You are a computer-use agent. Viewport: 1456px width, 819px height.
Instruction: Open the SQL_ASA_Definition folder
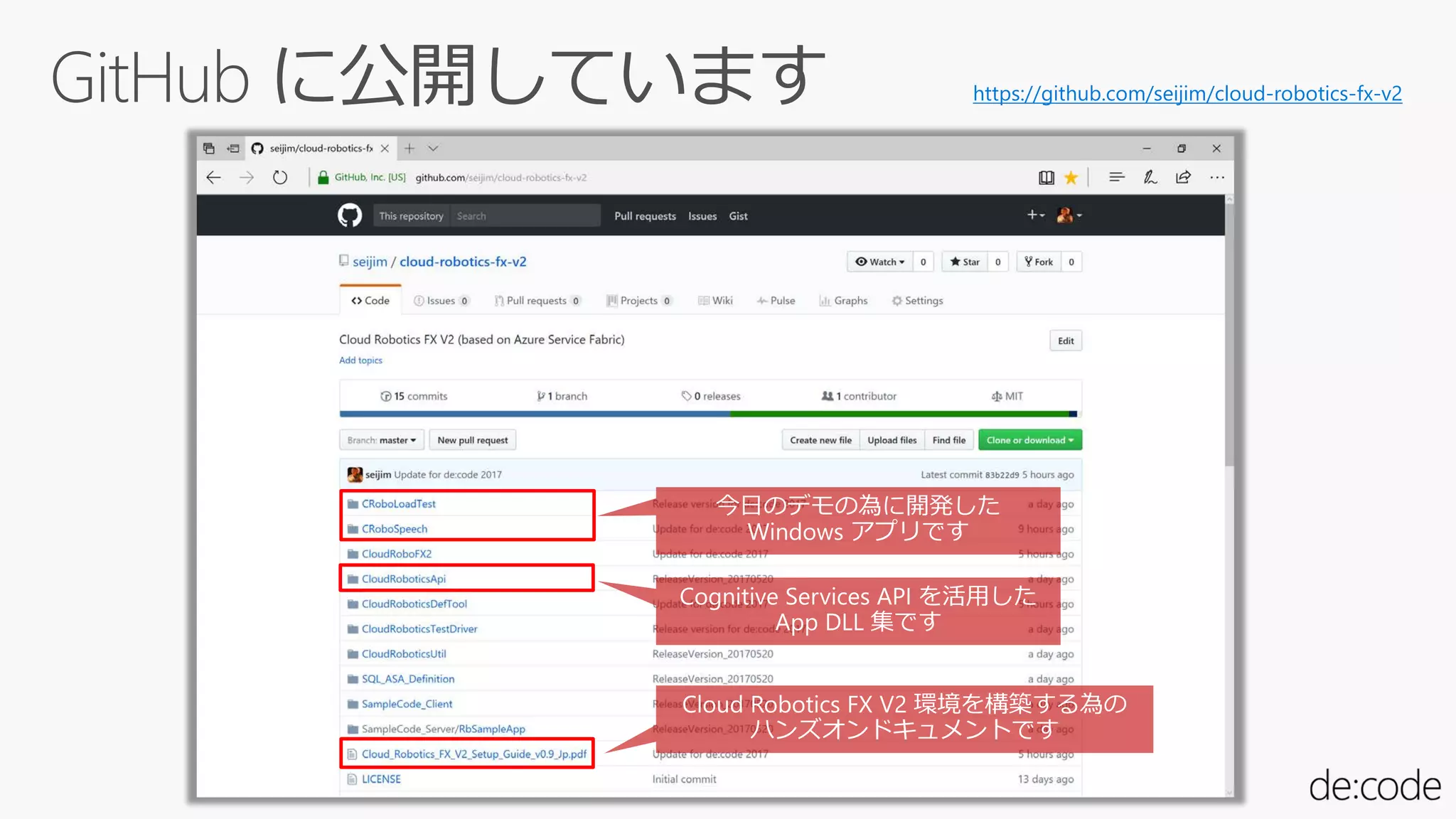408,679
